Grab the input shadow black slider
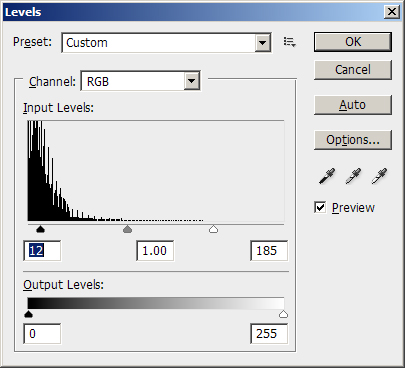405x368 pixels. 40,229
